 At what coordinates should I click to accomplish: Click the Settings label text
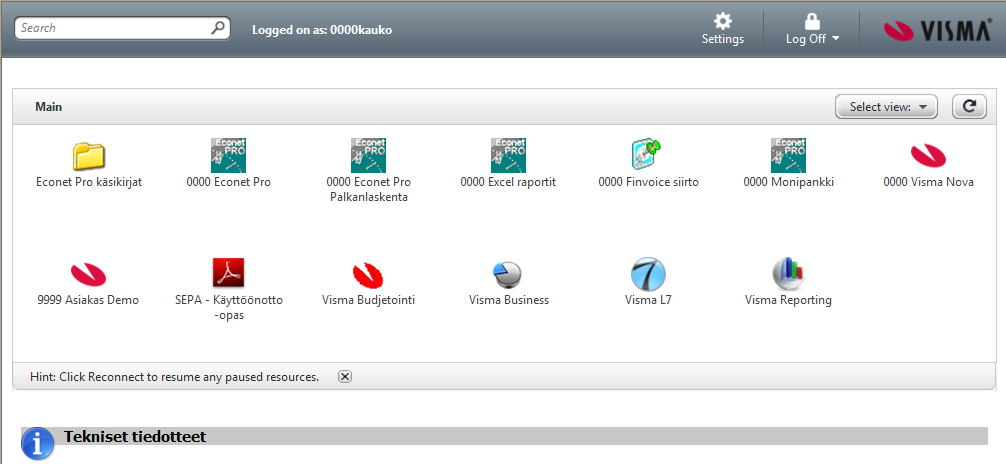tap(723, 39)
